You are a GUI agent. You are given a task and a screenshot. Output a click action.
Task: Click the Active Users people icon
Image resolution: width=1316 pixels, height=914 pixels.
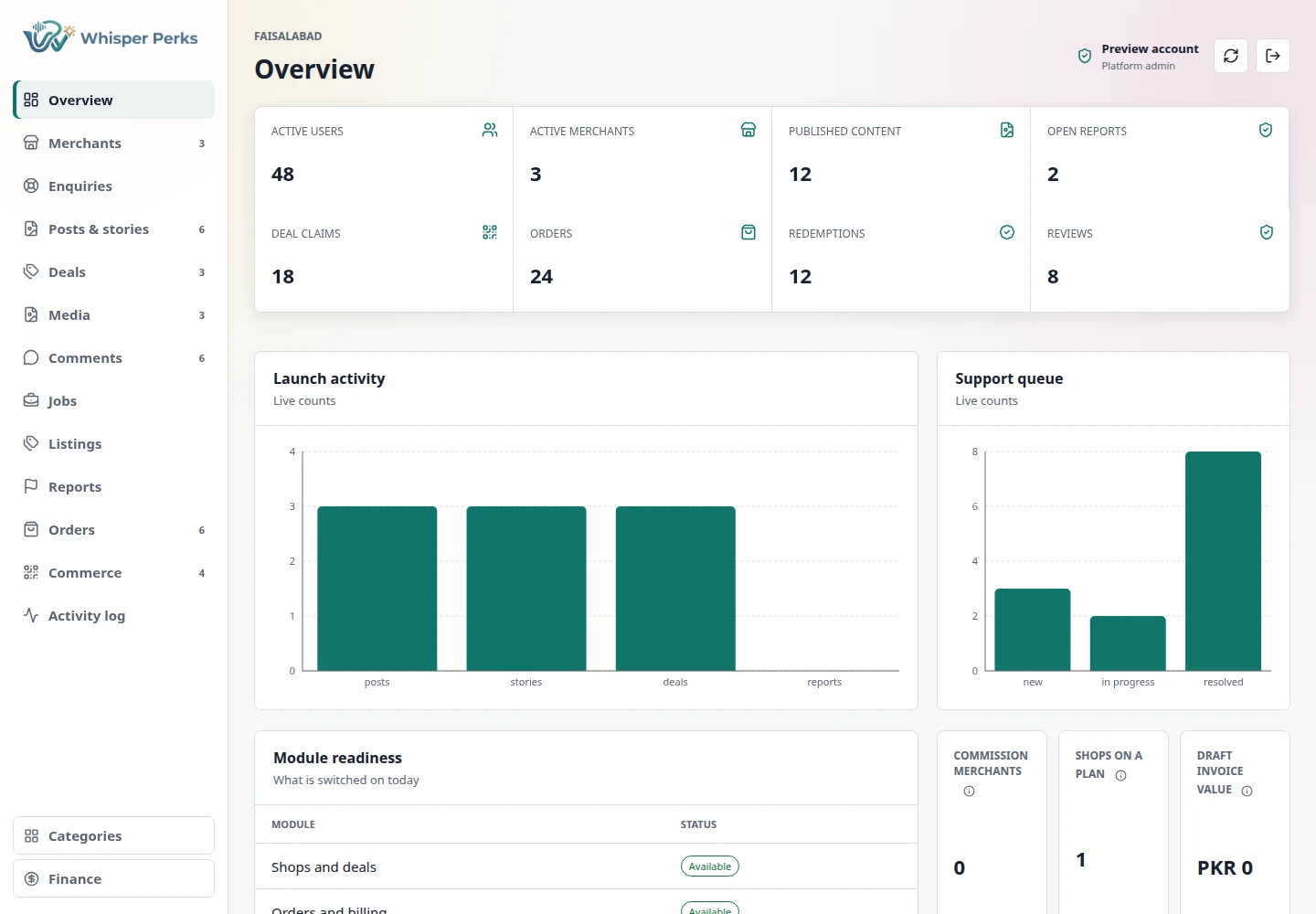(490, 130)
